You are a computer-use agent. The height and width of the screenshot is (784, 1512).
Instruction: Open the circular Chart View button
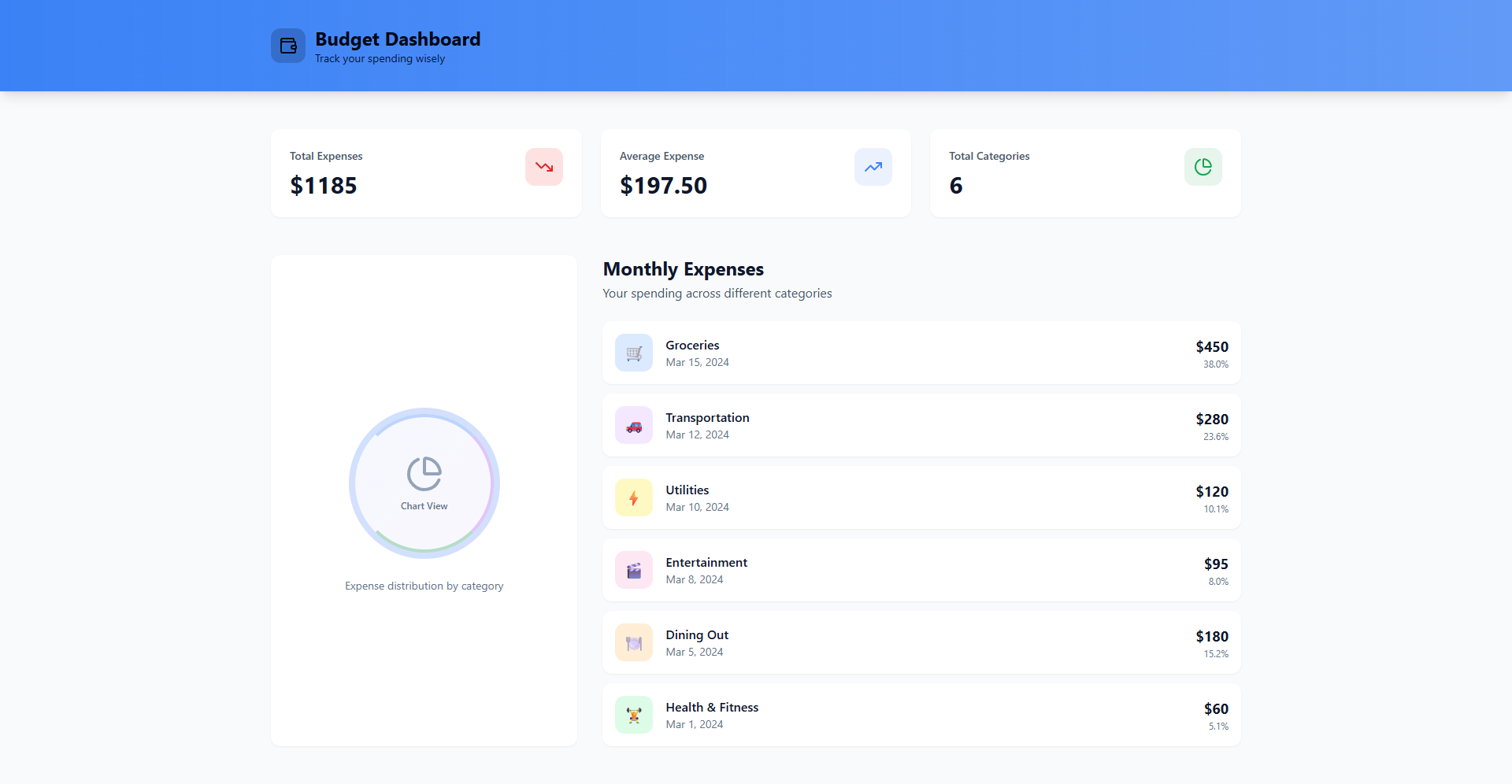(424, 483)
